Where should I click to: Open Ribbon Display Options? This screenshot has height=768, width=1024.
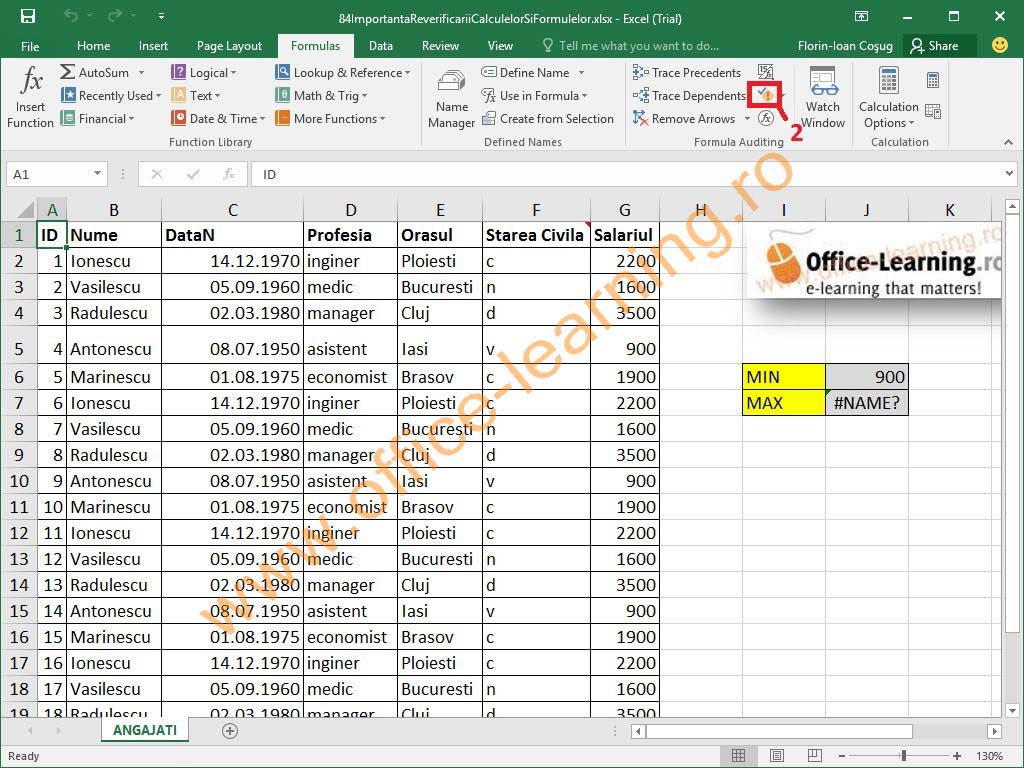(862, 17)
